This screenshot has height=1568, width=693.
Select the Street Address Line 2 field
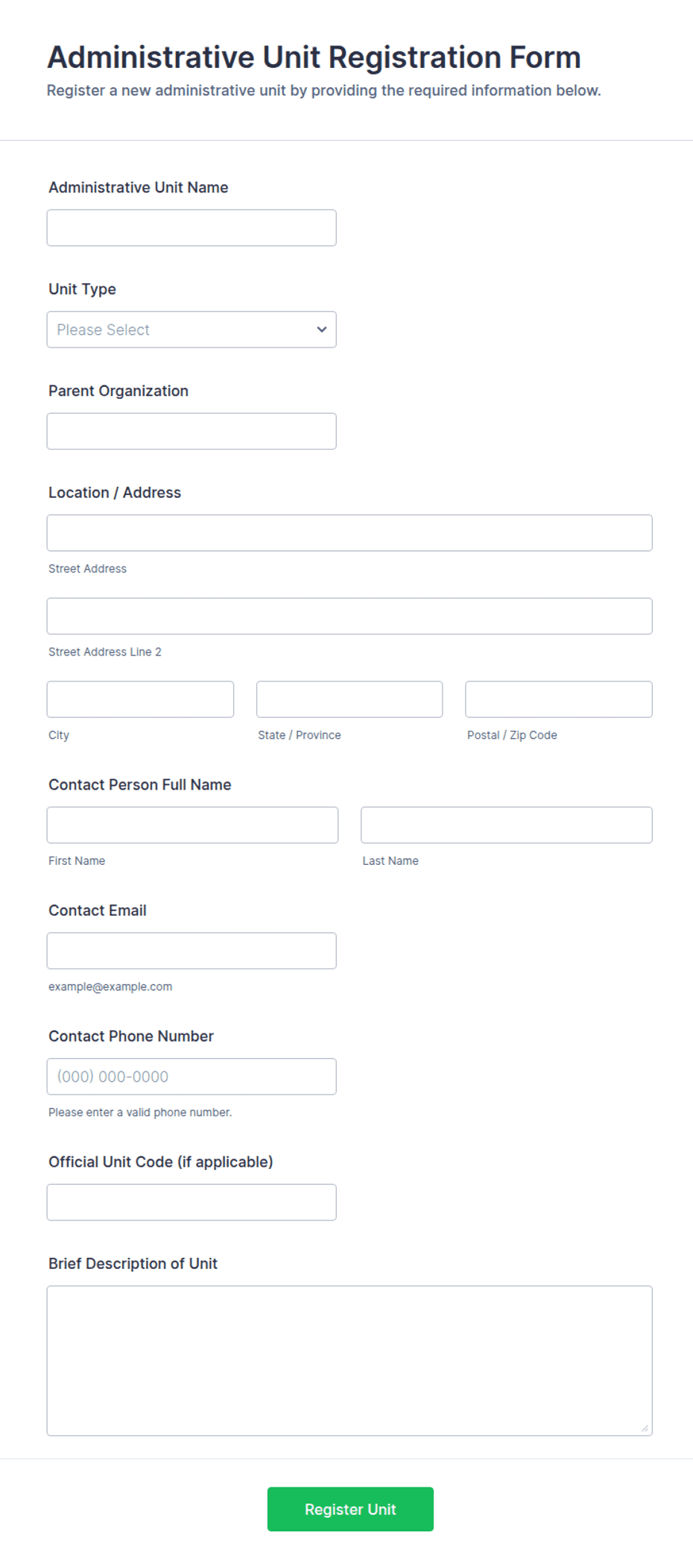pyautogui.click(x=349, y=616)
